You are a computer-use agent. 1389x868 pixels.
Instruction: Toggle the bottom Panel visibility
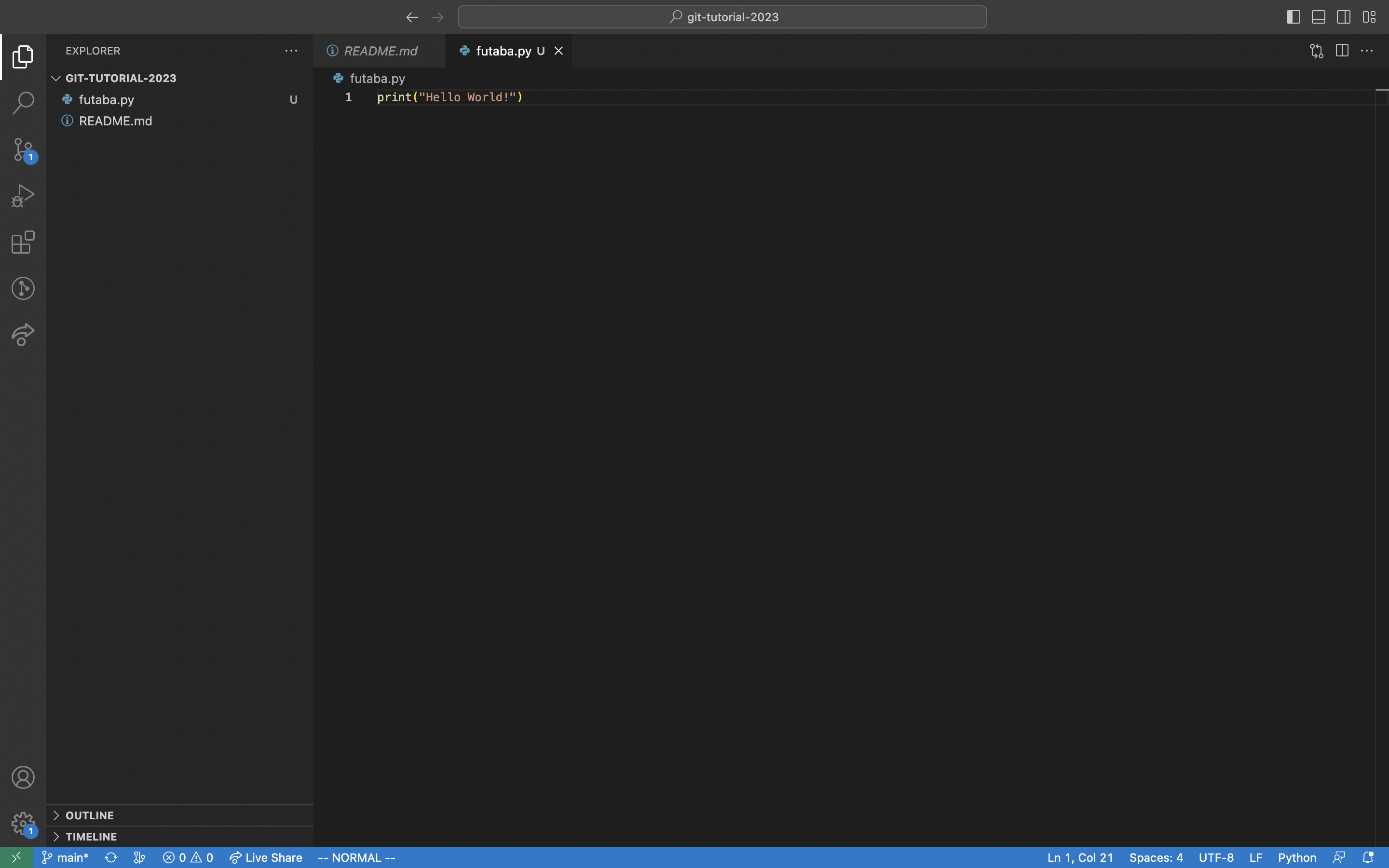pos(1319,17)
